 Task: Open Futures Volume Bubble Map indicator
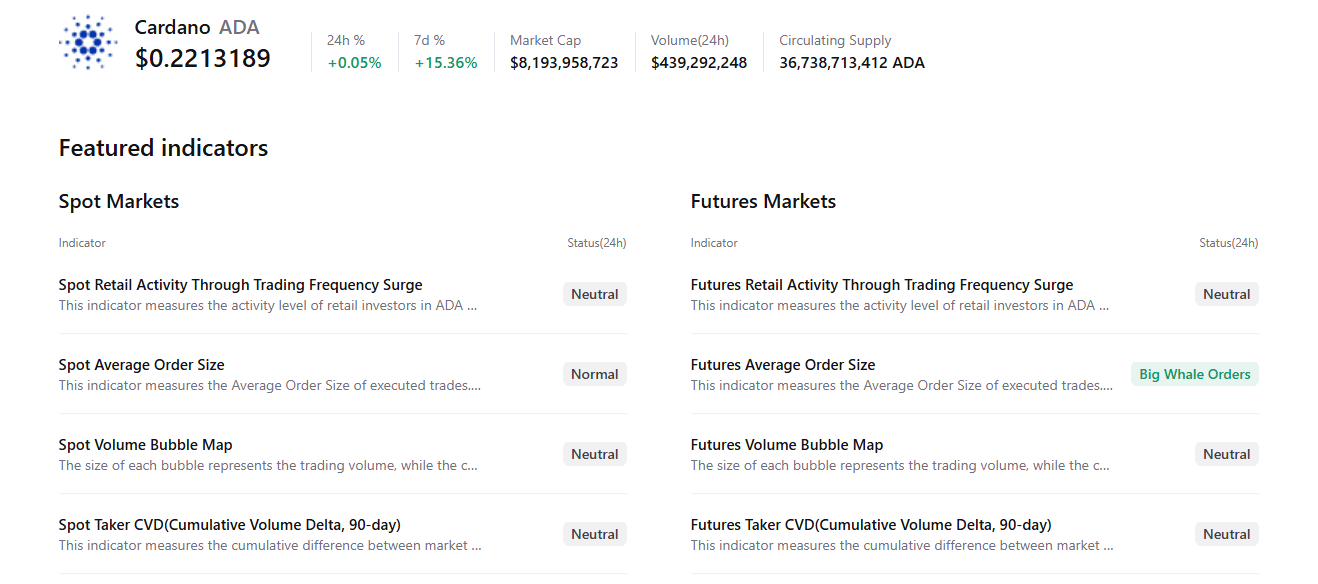tap(787, 445)
